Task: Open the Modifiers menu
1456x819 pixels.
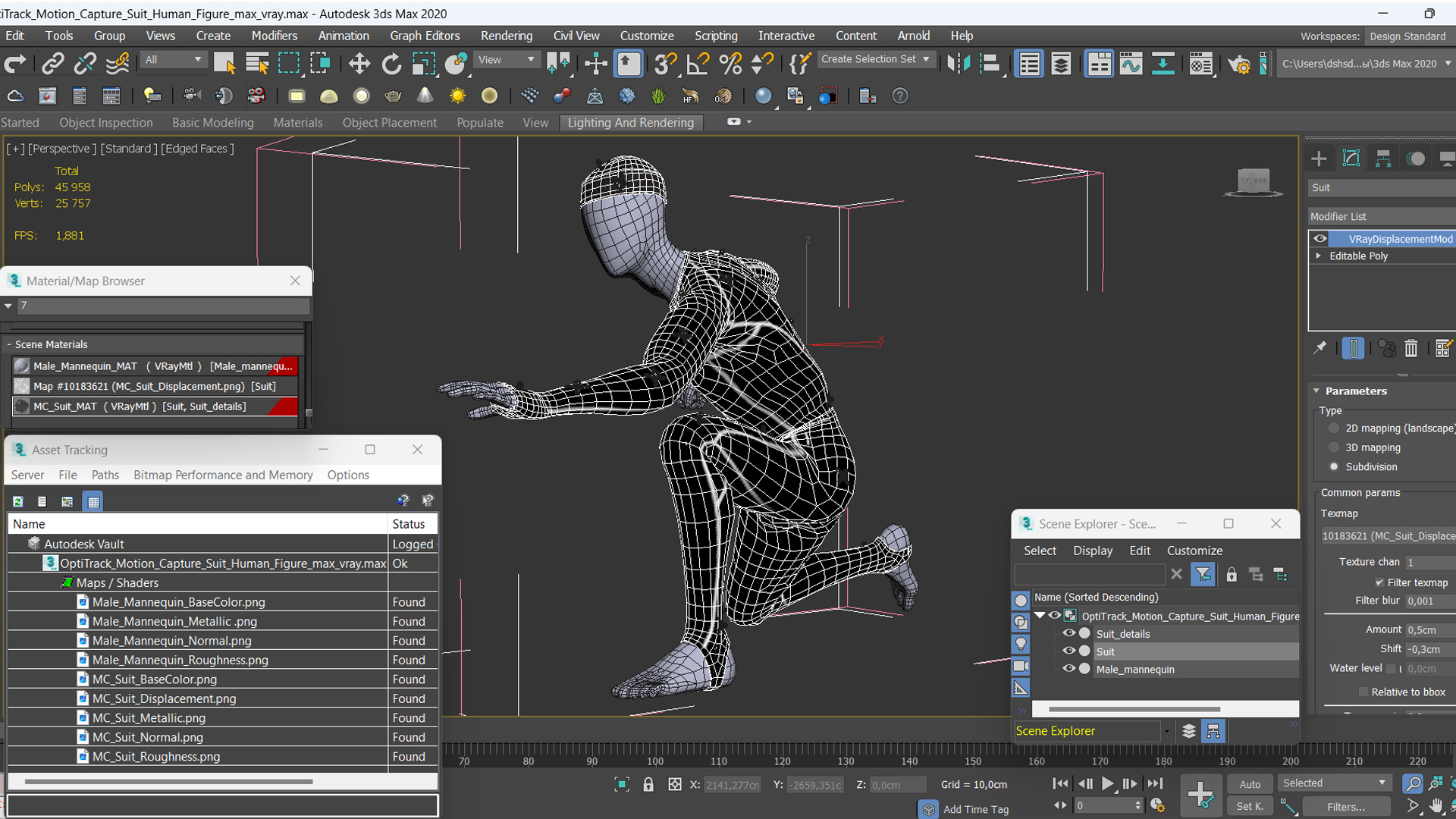Action: coord(275,36)
